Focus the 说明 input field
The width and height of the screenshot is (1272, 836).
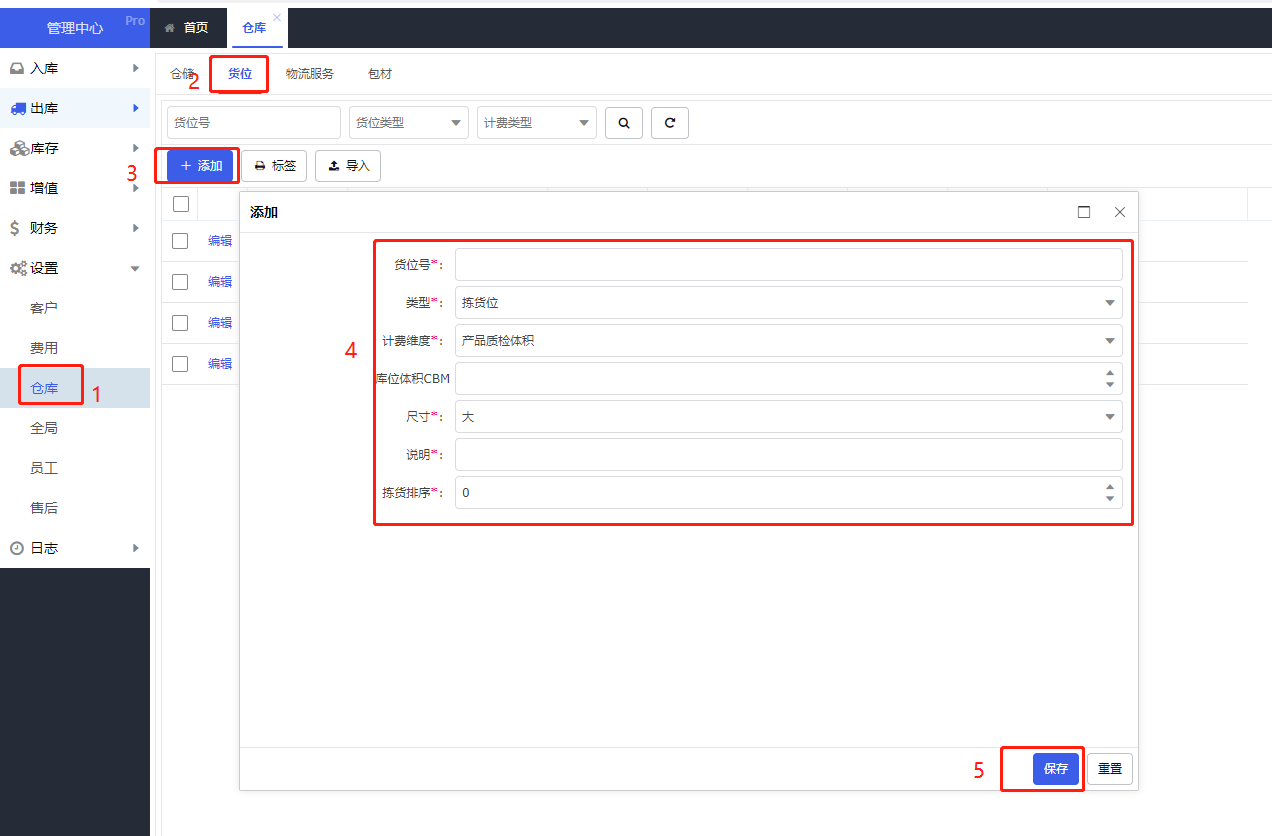789,455
